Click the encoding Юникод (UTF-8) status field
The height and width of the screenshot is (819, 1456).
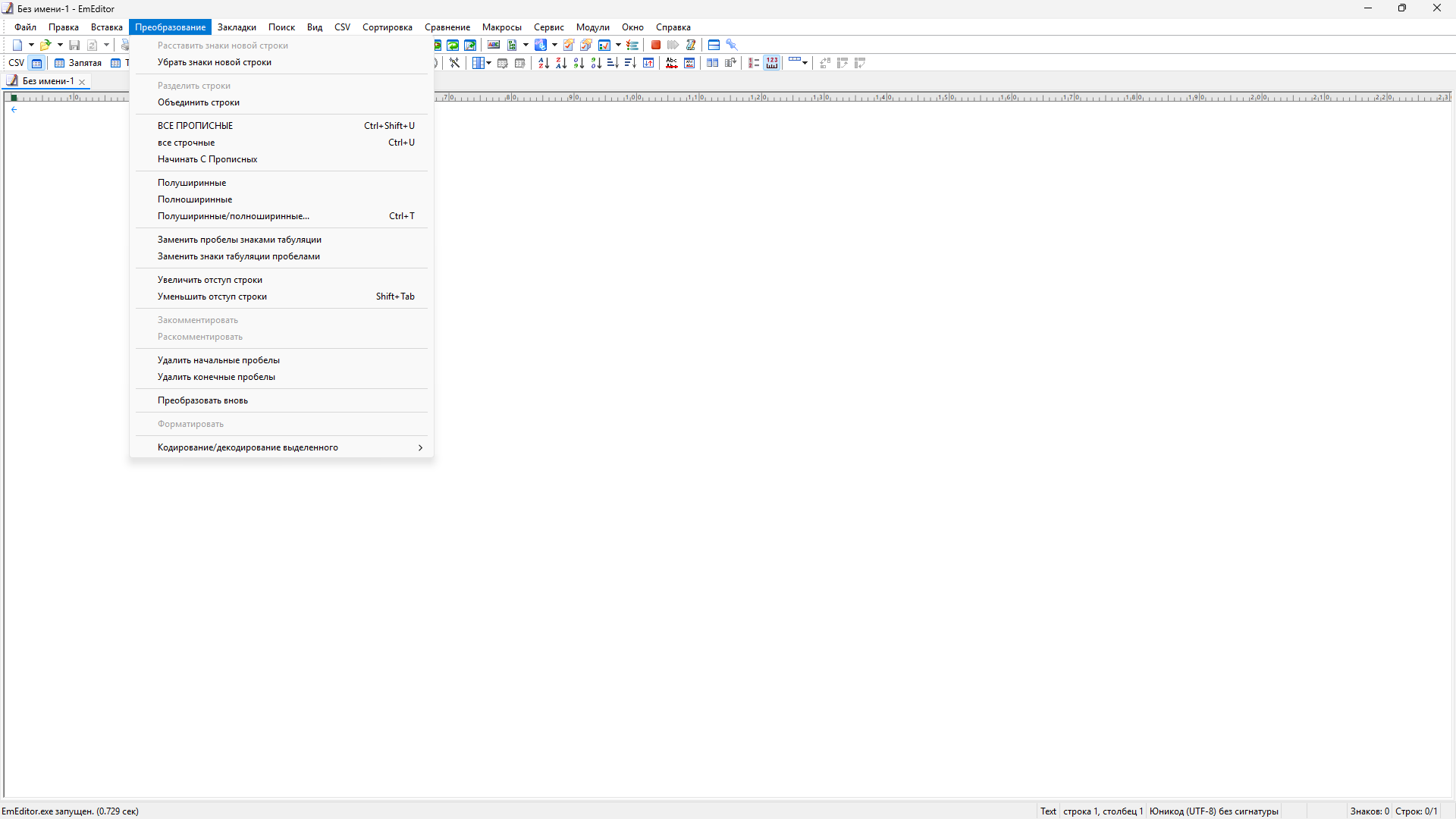(1213, 811)
